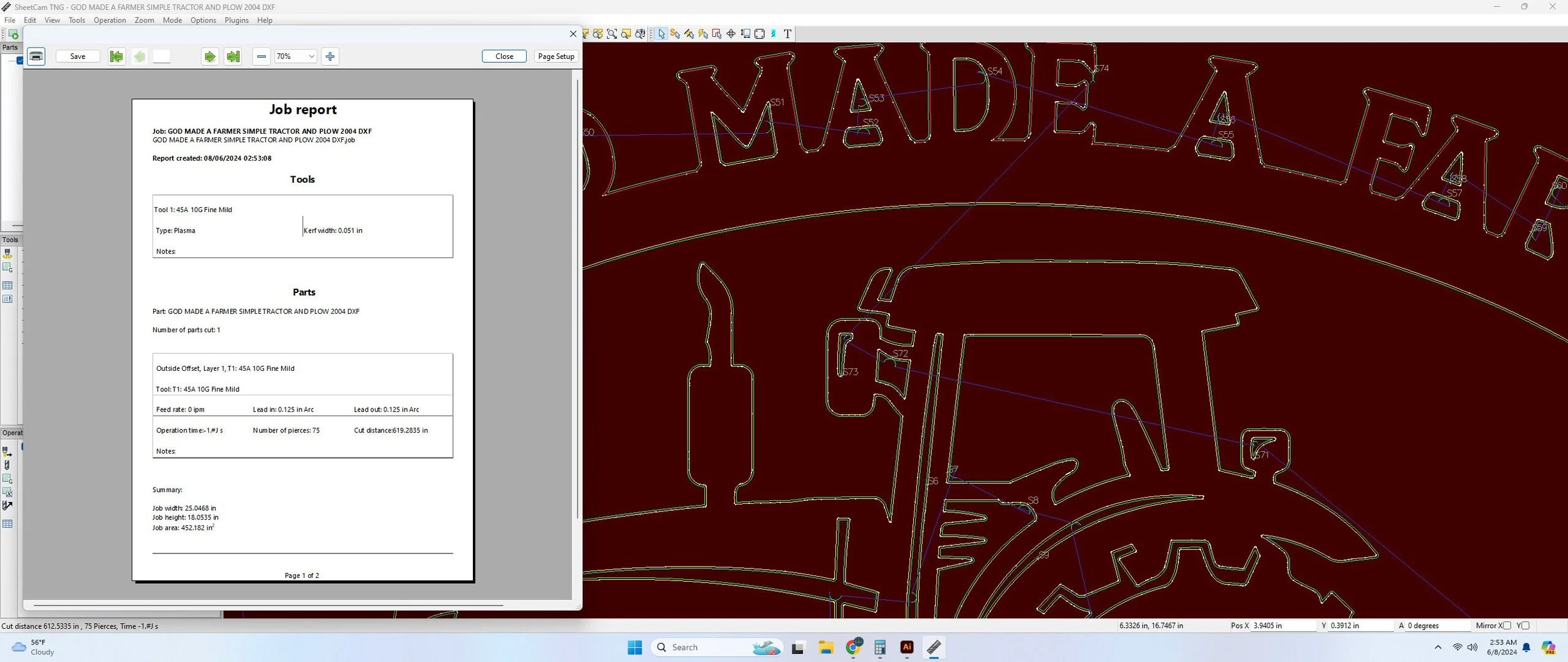The image size is (1568, 662).
Task: Toggle the Mirror X checkbox
Action: click(x=1507, y=626)
